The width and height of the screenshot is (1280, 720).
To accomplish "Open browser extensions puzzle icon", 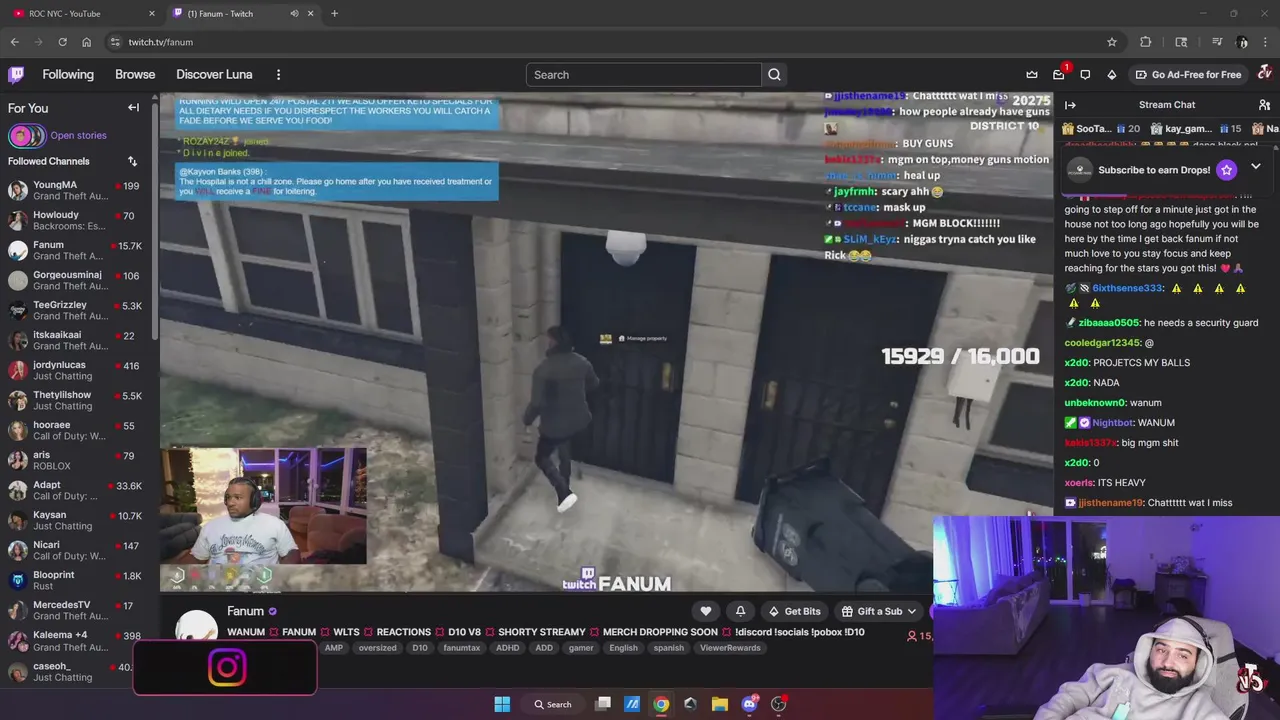I will click(1146, 42).
